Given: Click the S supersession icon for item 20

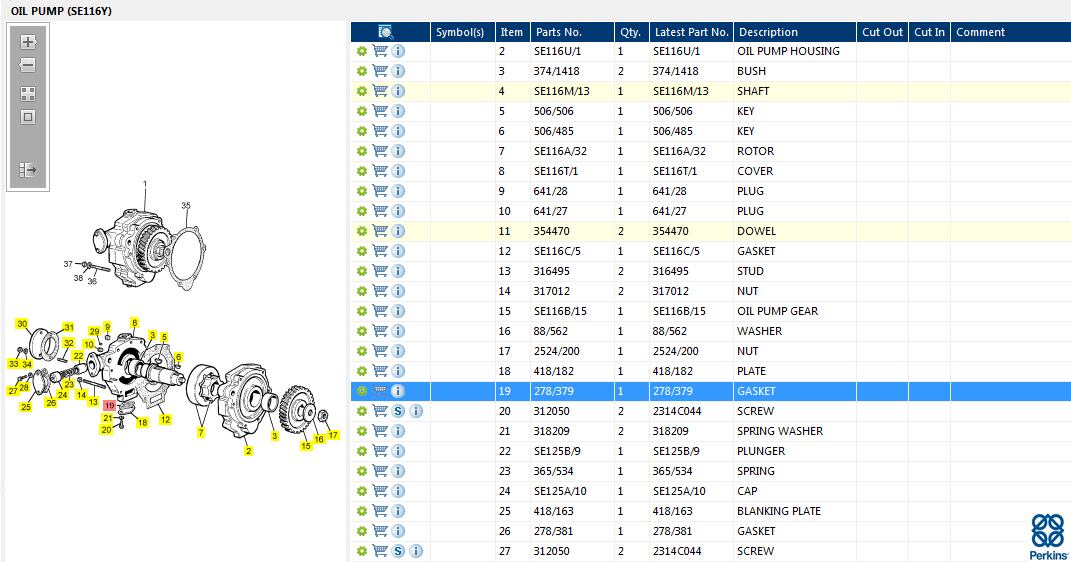Looking at the screenshot, I should point(398,411).
